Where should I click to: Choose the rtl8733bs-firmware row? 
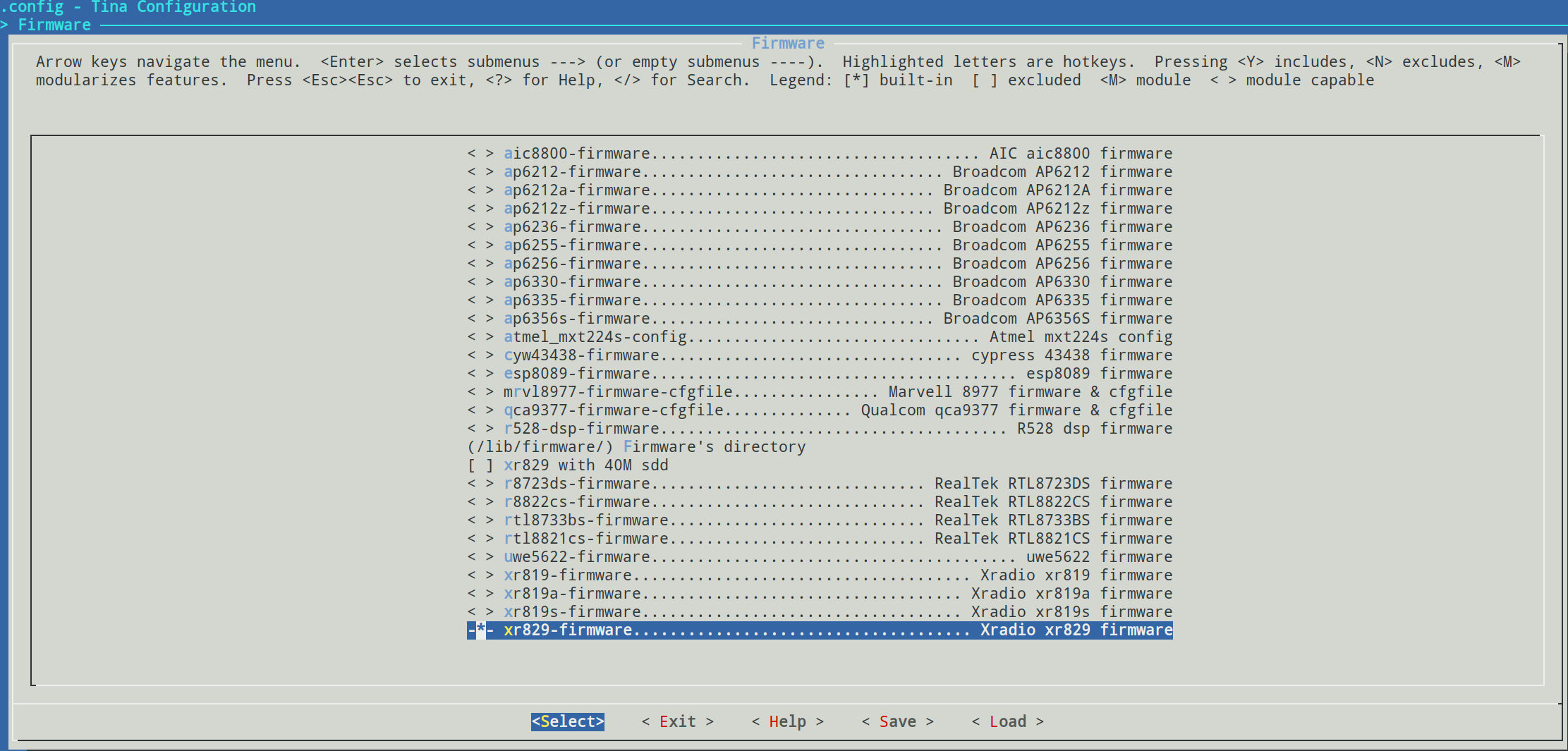click(x=820, y=520)
